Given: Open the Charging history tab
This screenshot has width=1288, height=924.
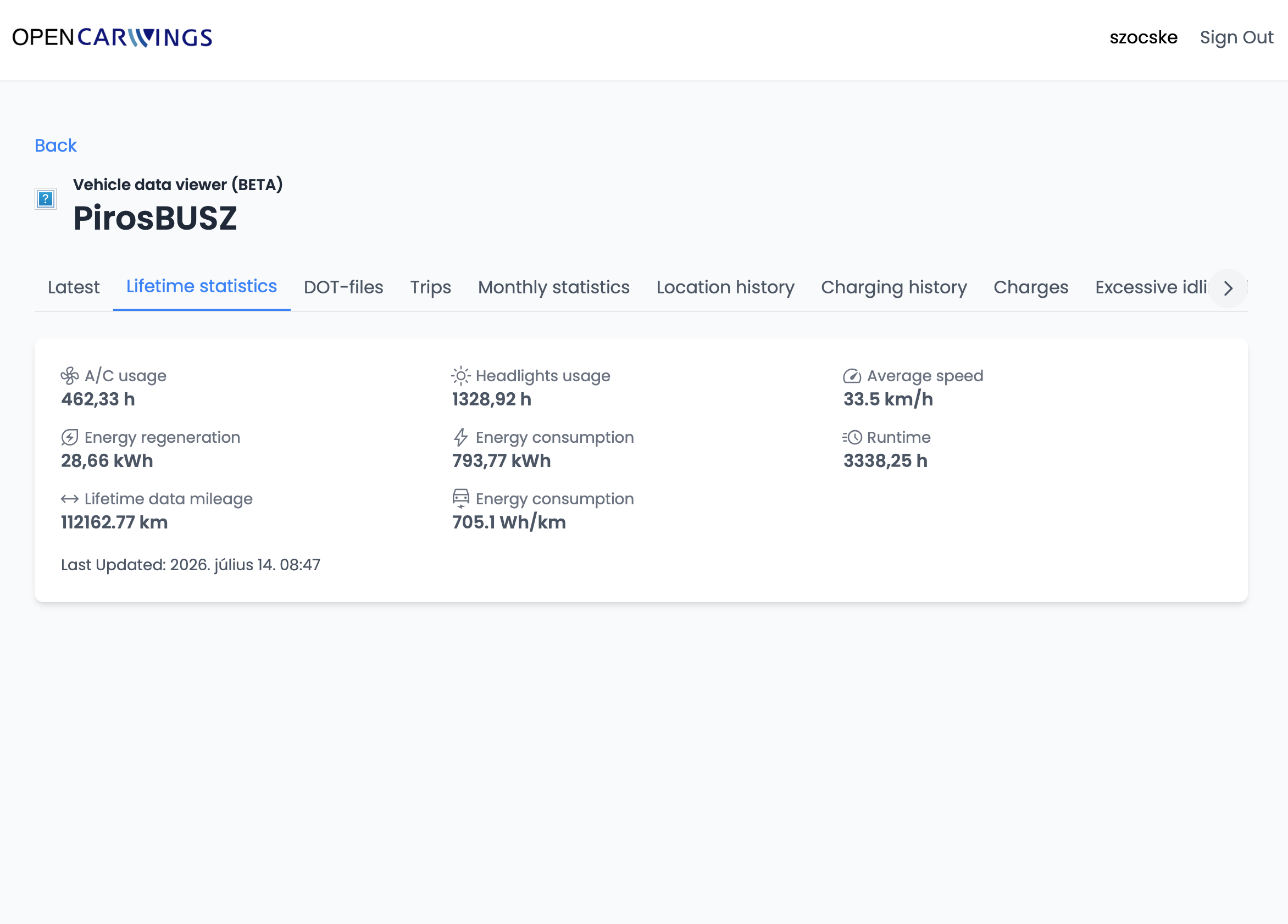Looking at the screenshot, I should [894, 287].
